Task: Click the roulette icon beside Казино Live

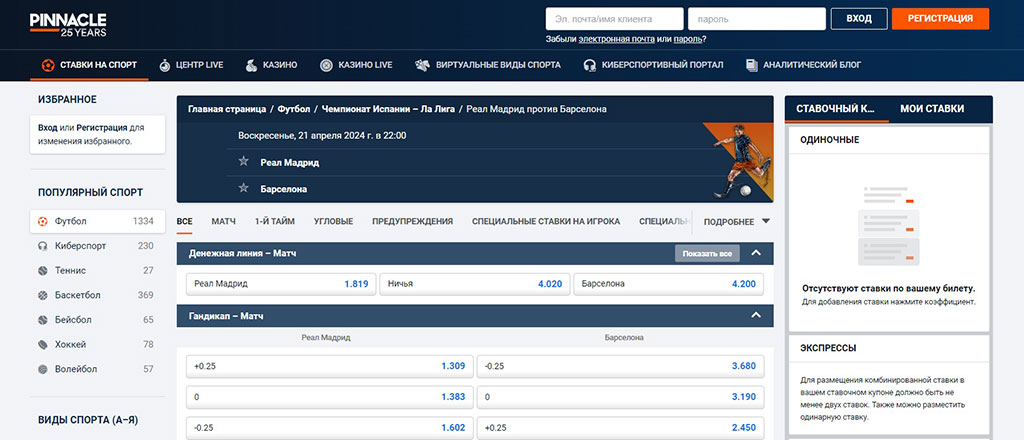Action: [x=327, y=65]
